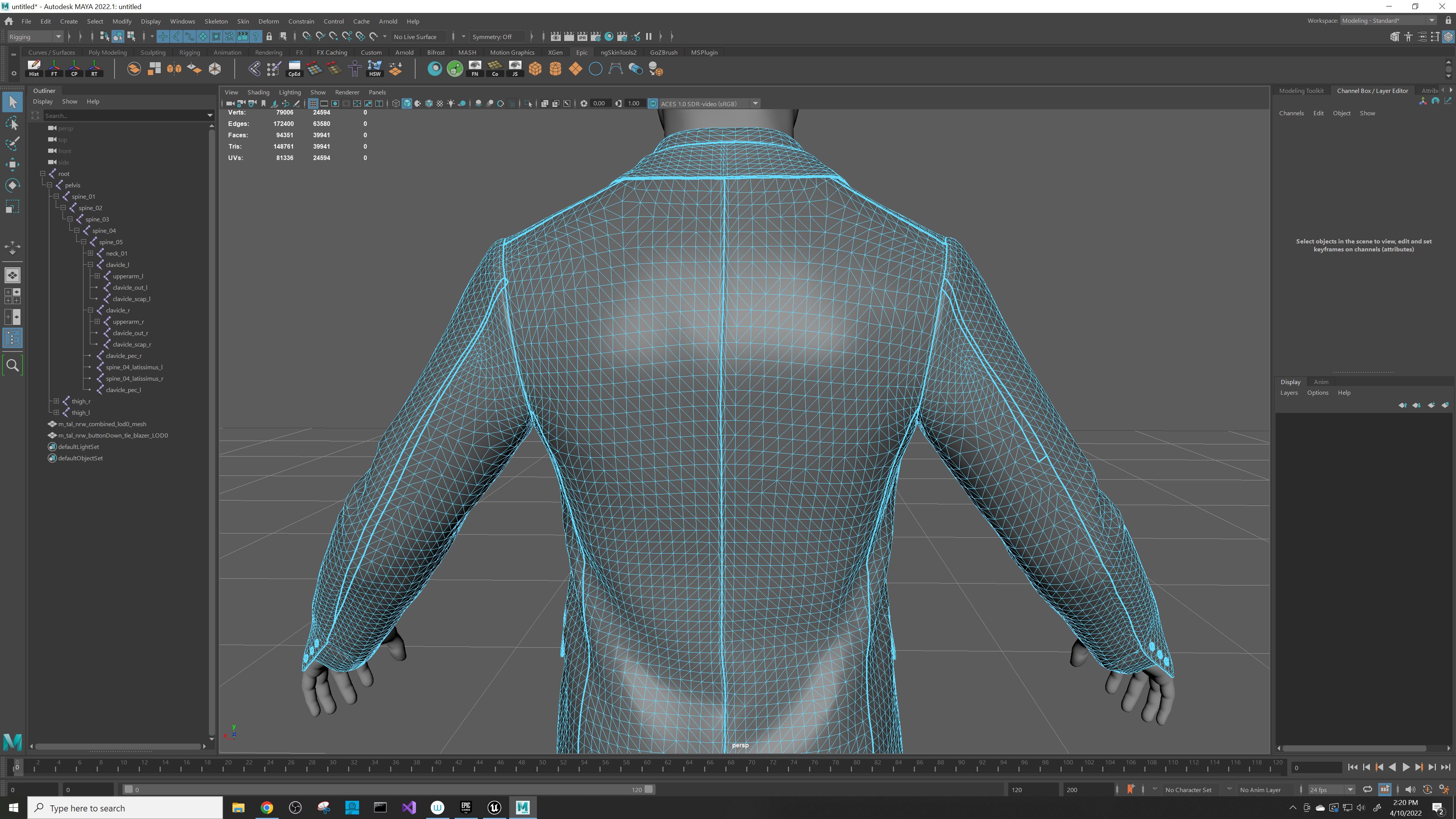
Task: Toggle the viewport grid display icon
Action: click(313, 104)
